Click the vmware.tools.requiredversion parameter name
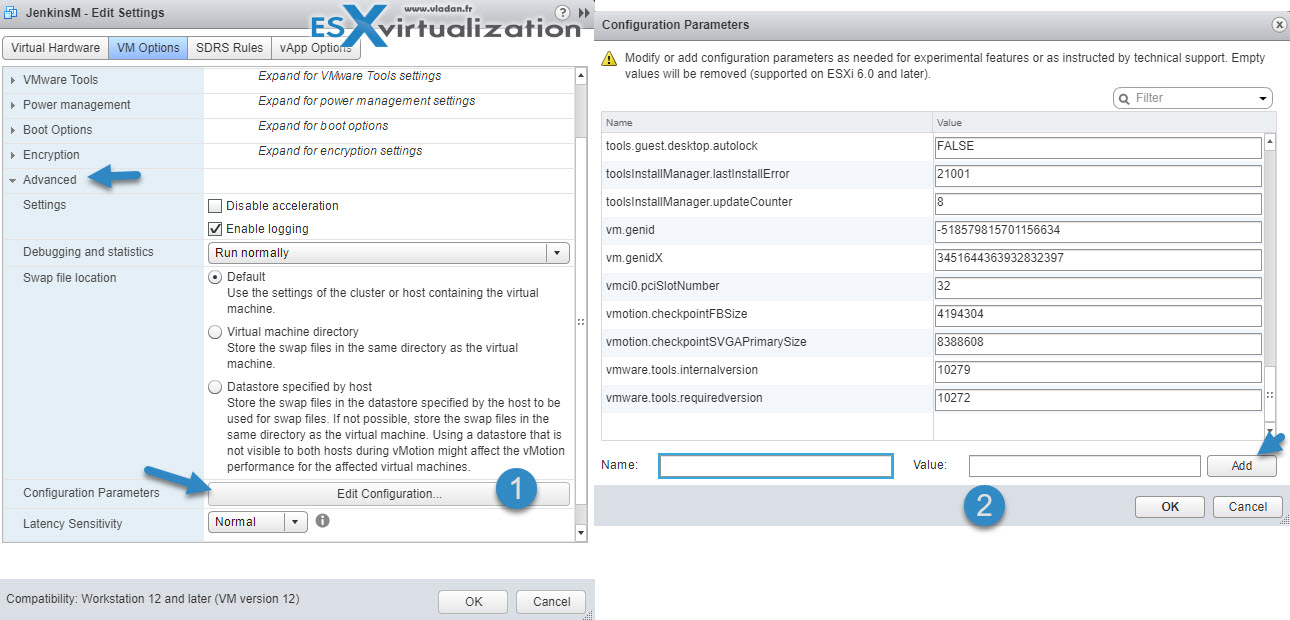The height and width of the screenshot is (620, 1290). [x=684, y=398]
